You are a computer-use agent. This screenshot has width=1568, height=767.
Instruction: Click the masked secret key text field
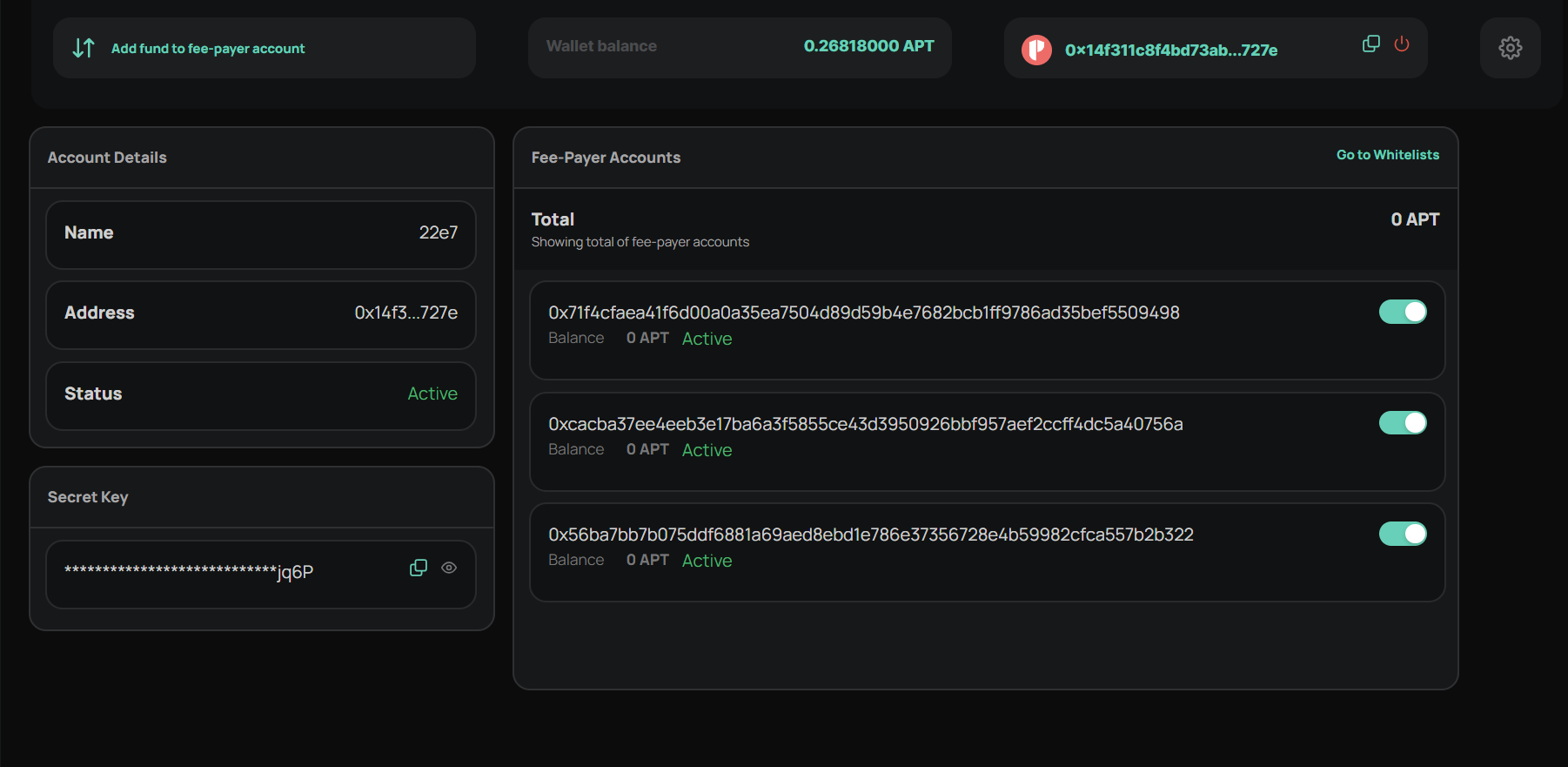pyautogui.click(x=189, y=572)
